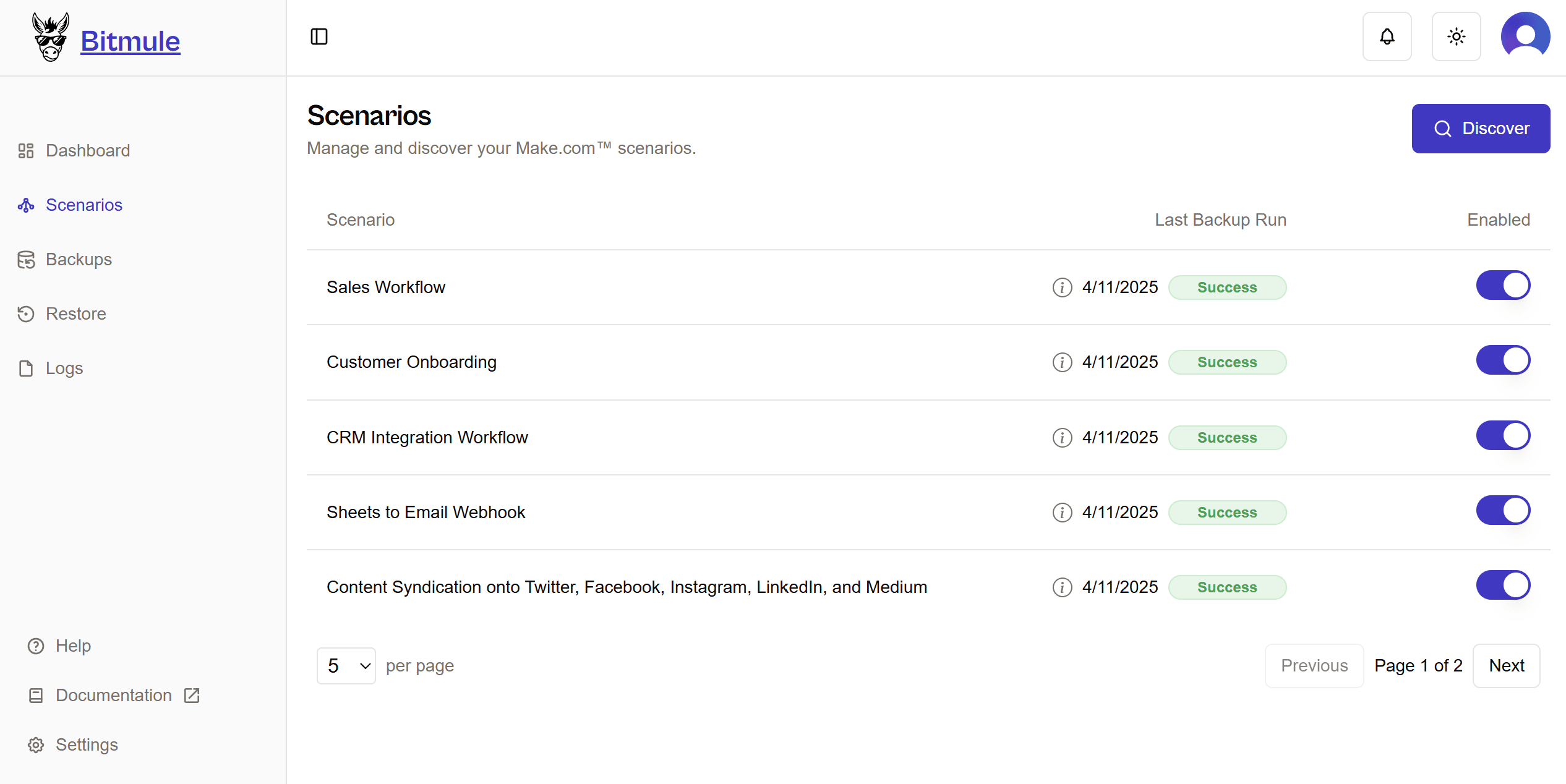Open Restore in the sidebar

click(76, 314)
